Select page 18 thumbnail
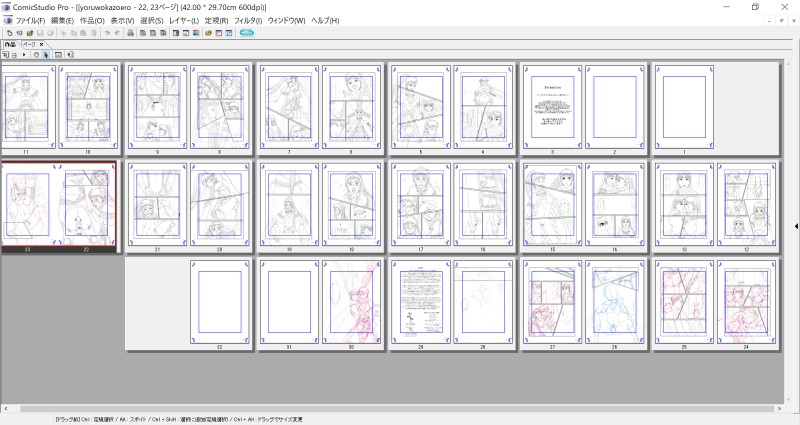Screen dimensions: 800x425 click(x=352, y=204)
